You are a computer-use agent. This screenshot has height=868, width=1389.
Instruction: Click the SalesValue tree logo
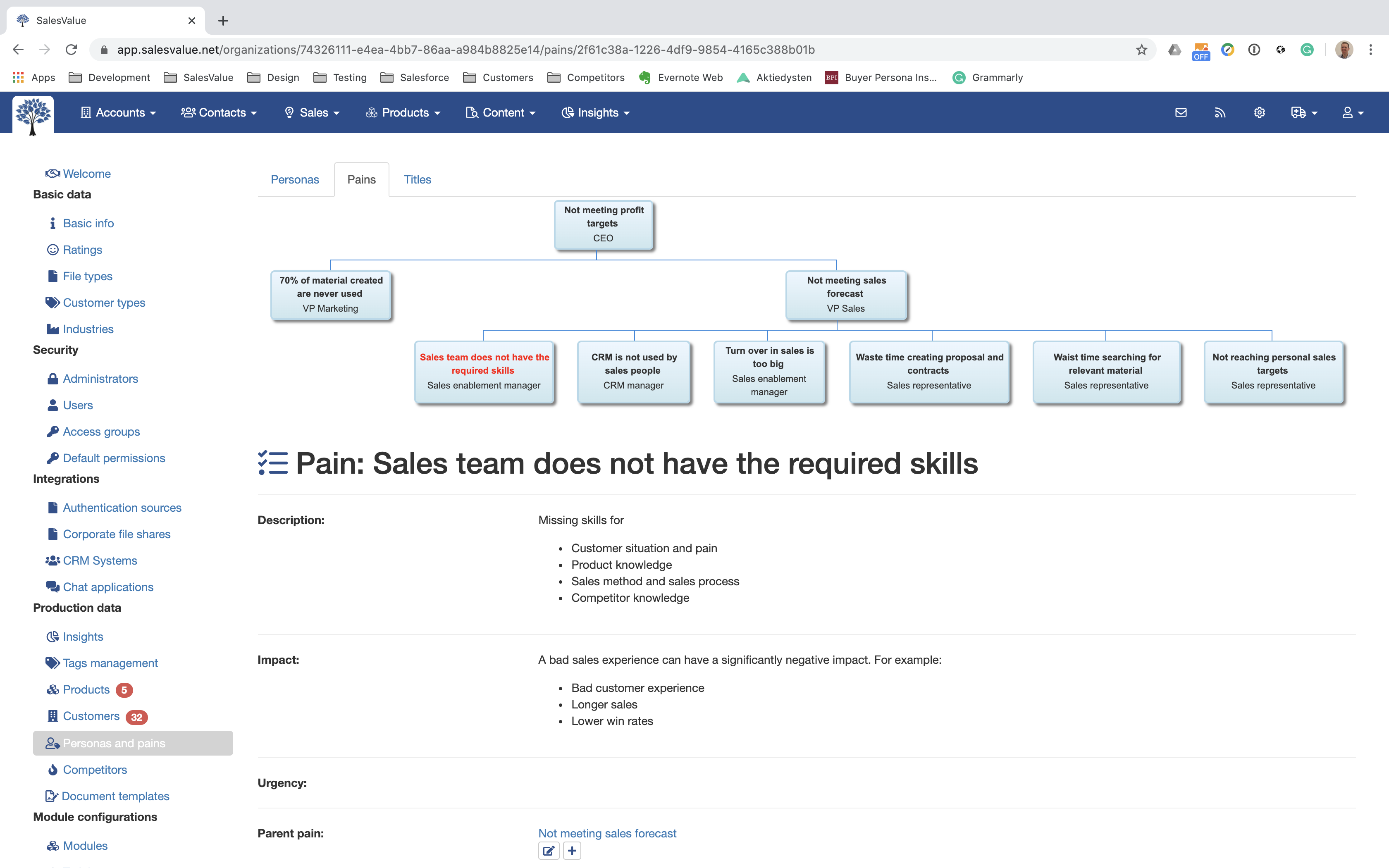[33, 115]
